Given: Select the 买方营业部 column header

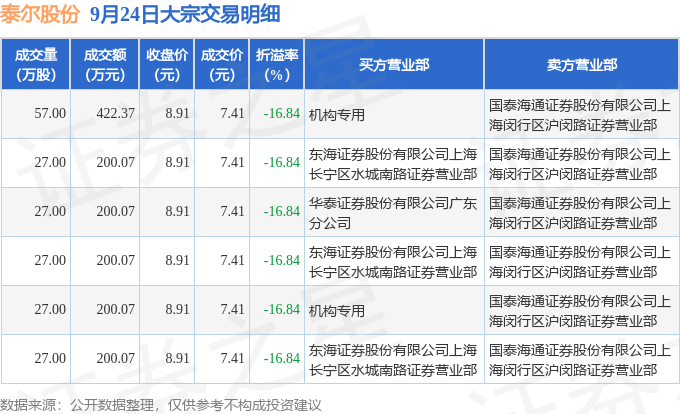Looking at the screenshot, I should coord(394,64).
